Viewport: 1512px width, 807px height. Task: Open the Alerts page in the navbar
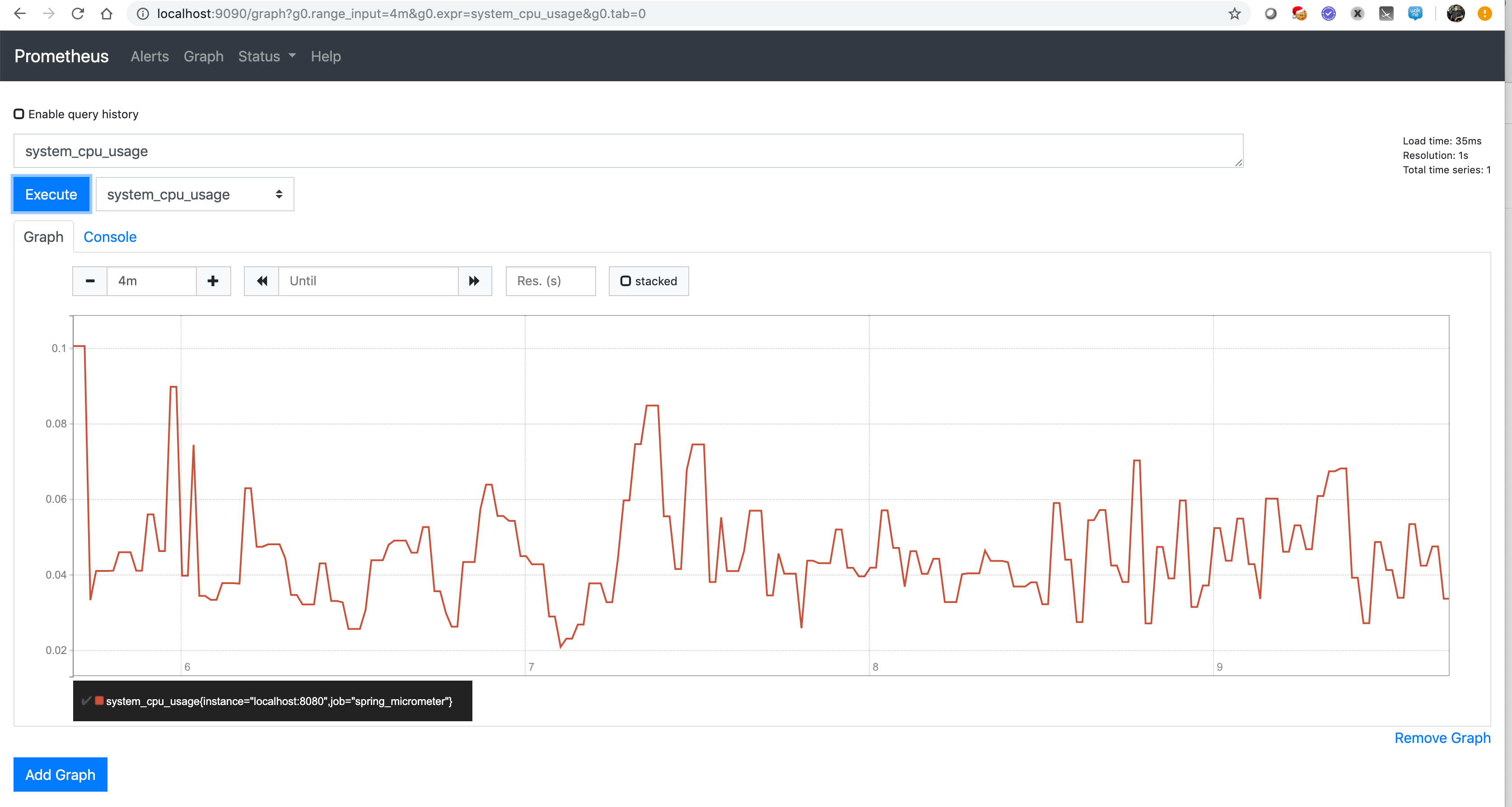click(149, 56)
